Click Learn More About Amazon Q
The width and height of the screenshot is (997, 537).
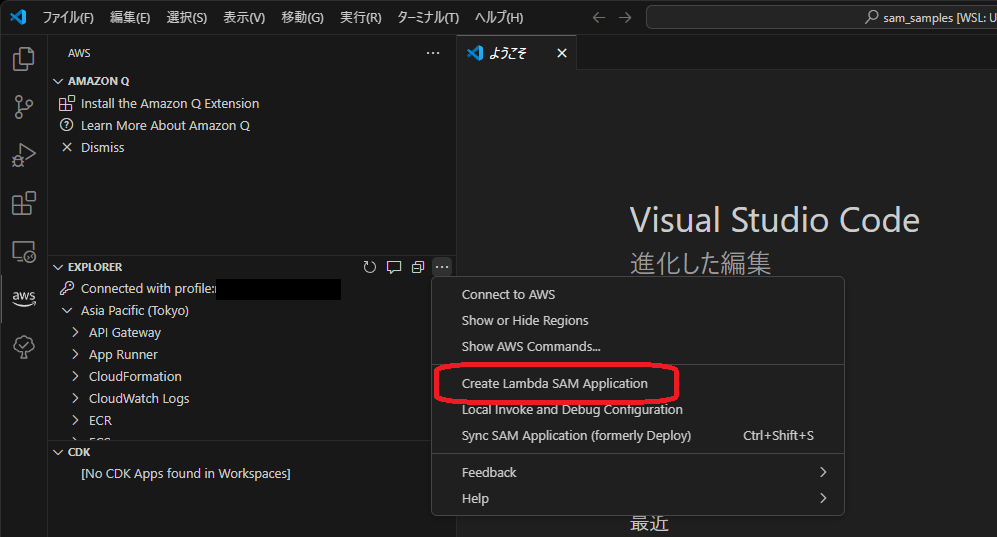(165, 125)
